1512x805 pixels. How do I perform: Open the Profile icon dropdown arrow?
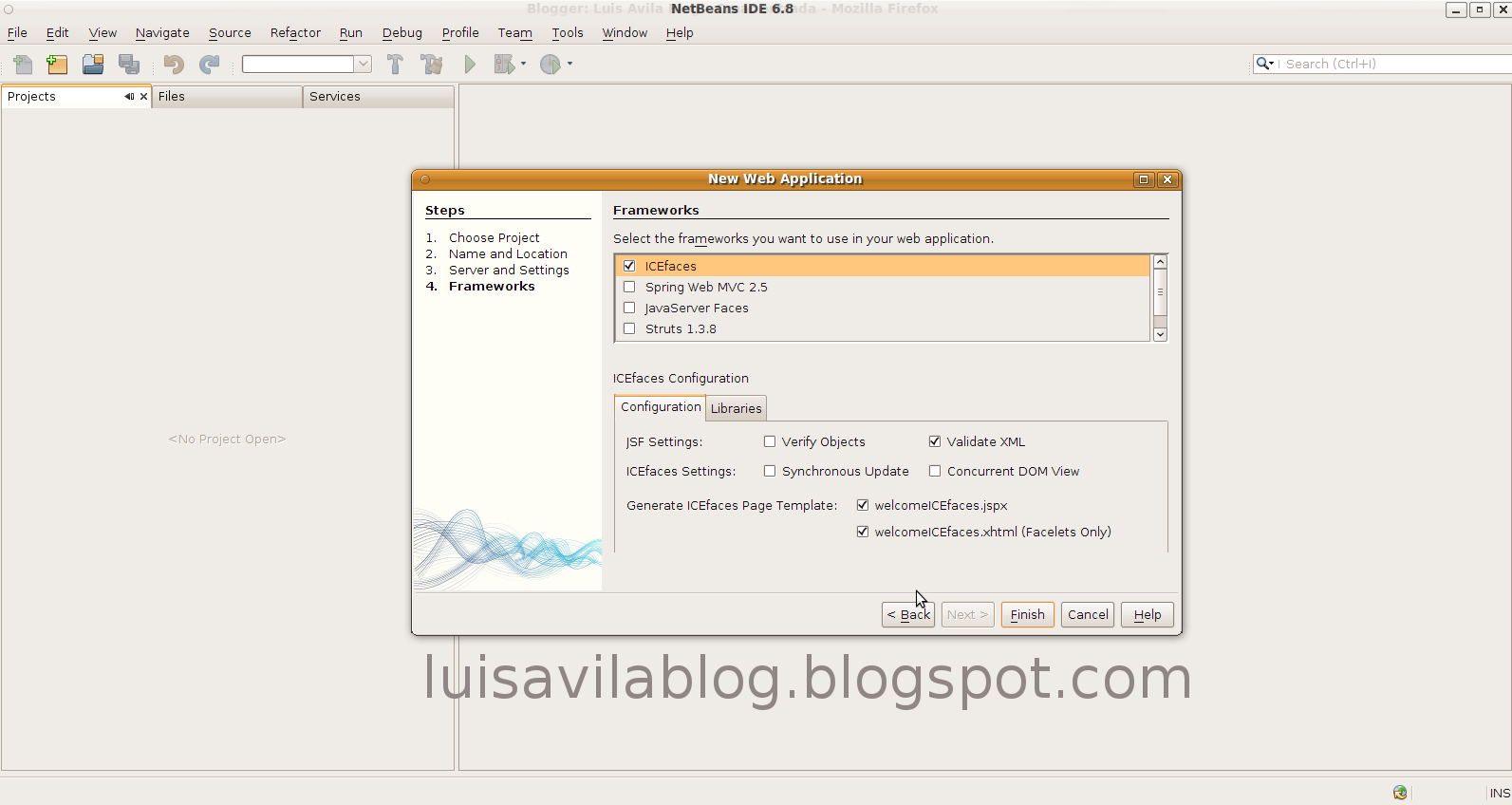[x=569, y=65]
